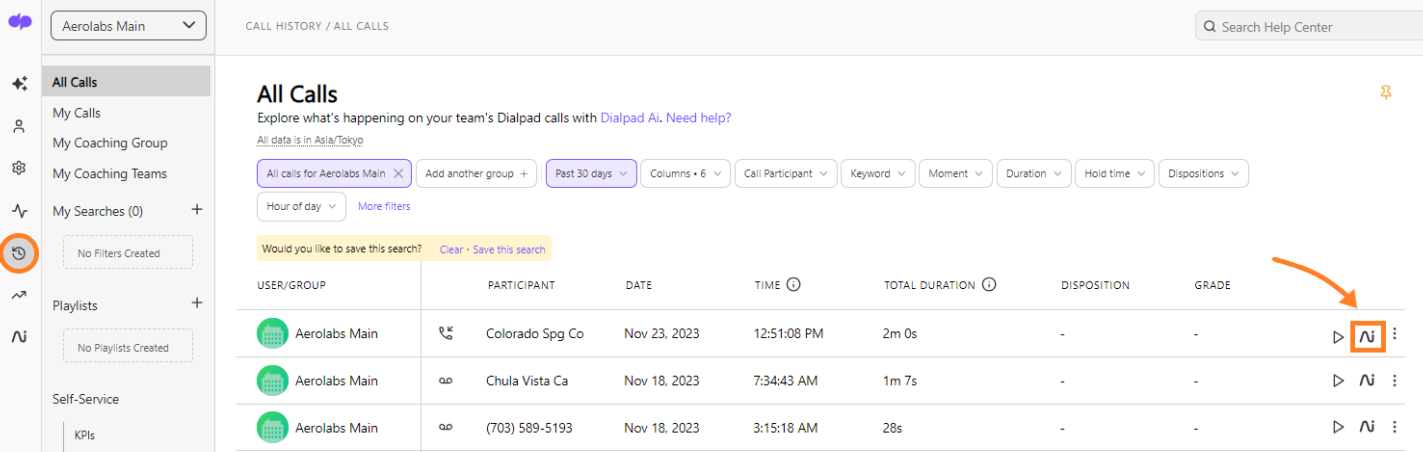The width and height of the screenshot is (1423, 452).
Task: Open the Columns • 6 dropdown
Action: coord(685,173)
